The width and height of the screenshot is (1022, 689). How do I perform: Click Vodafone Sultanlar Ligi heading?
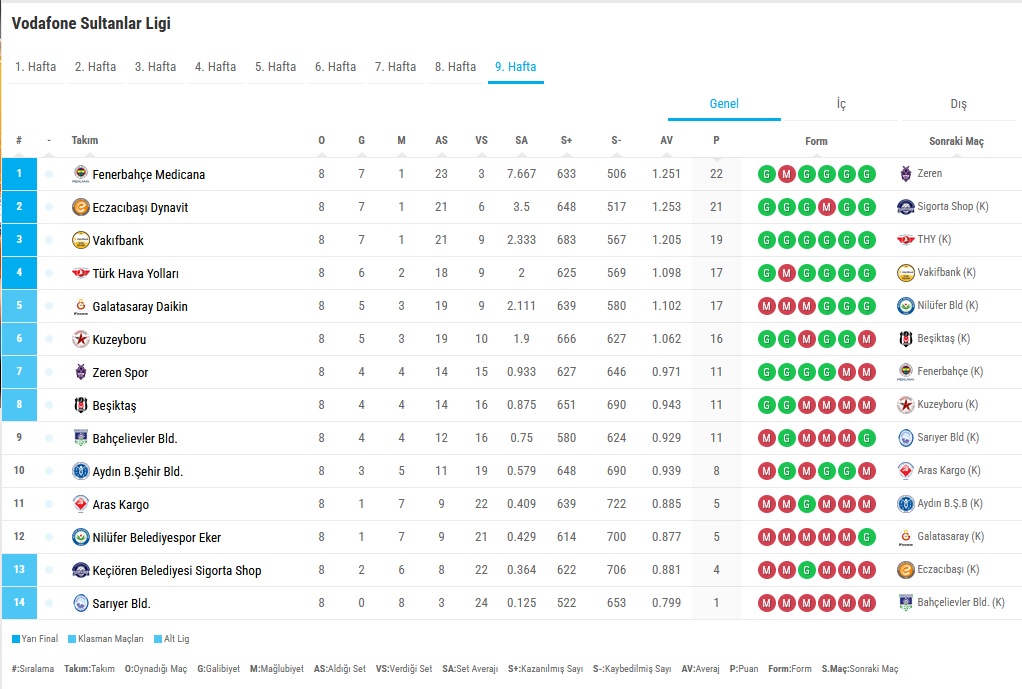pos(91,23)
